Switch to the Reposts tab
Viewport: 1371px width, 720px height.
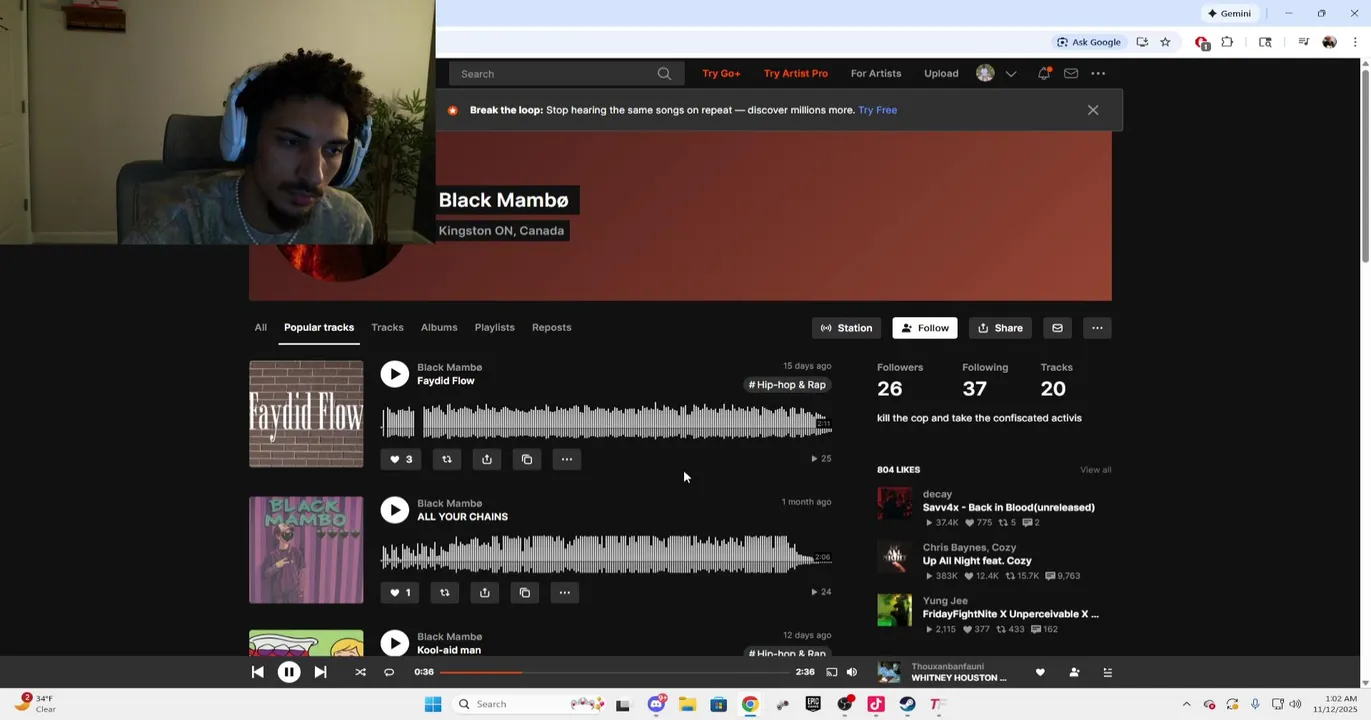[x=551, y=327]
